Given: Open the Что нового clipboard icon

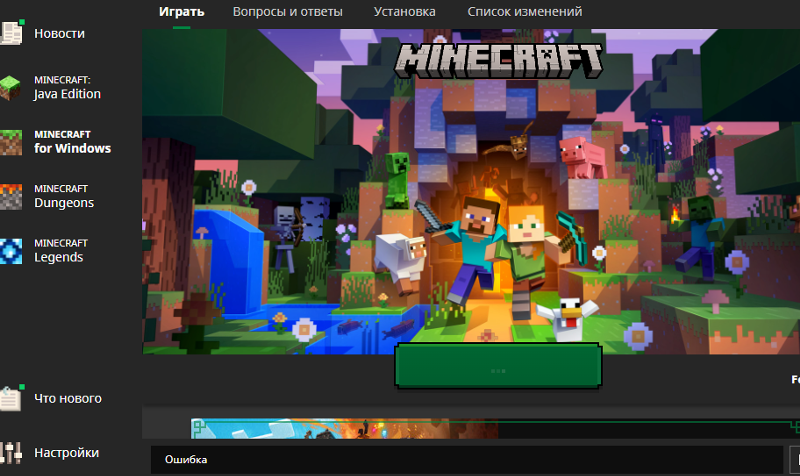Looking at the screenshot, I should (x=11, y=398).
